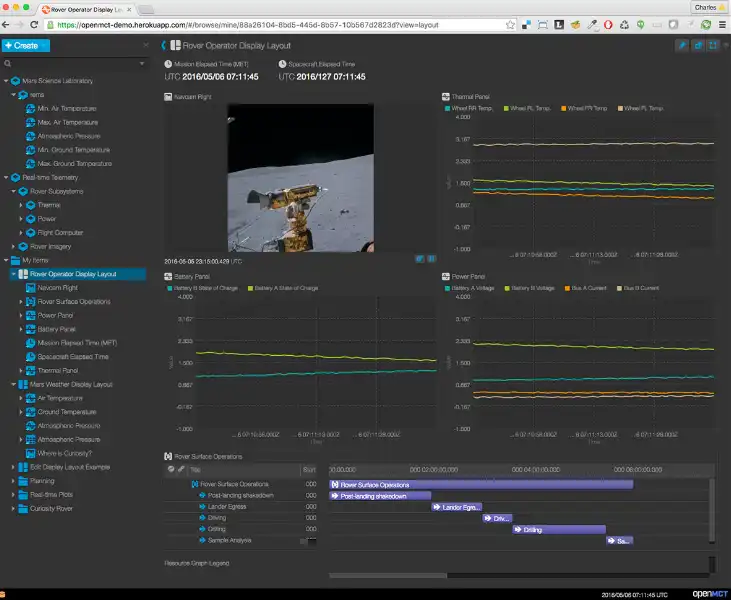The image size is (731, 600).
Task: Collapse the Mars Science Laboratory tree node
Action: [6, 80]
